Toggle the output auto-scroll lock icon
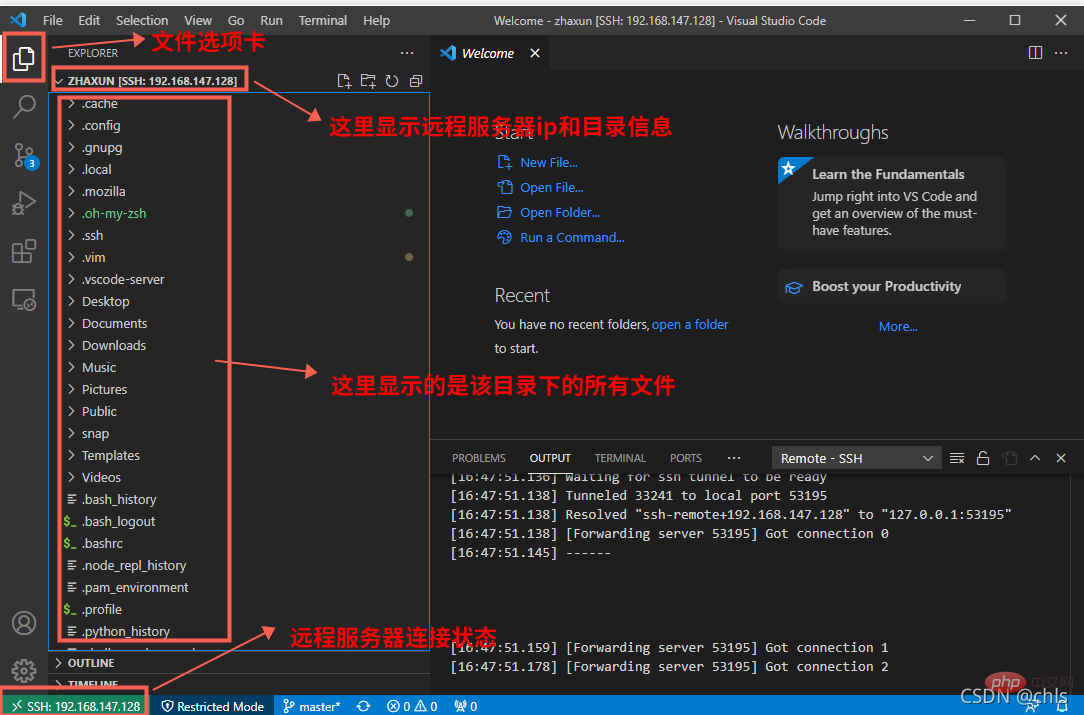 pos(982,457)
